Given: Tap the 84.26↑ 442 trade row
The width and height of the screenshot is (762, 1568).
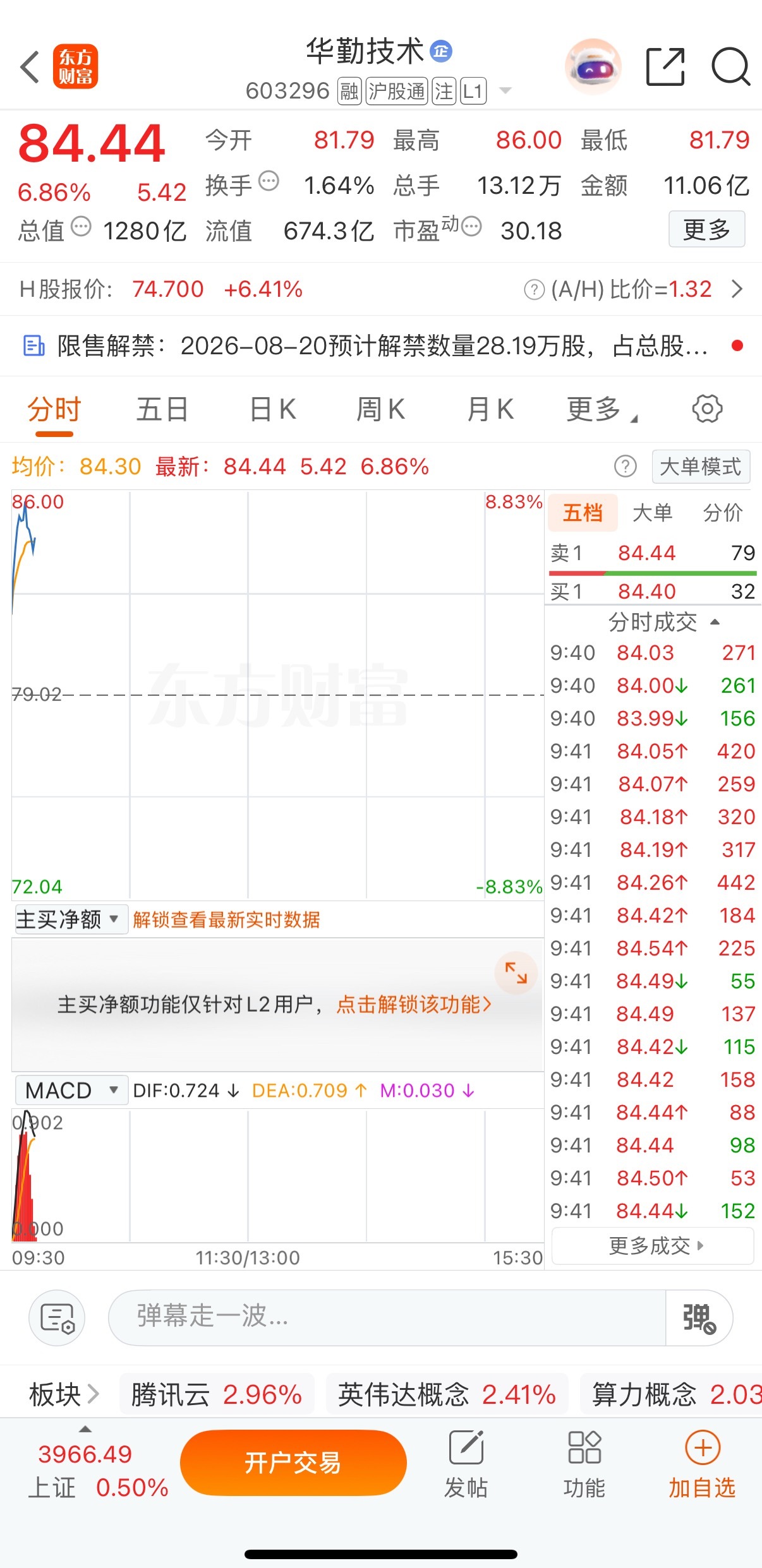Looking at the screenshot, I should (x=653, y=882).
